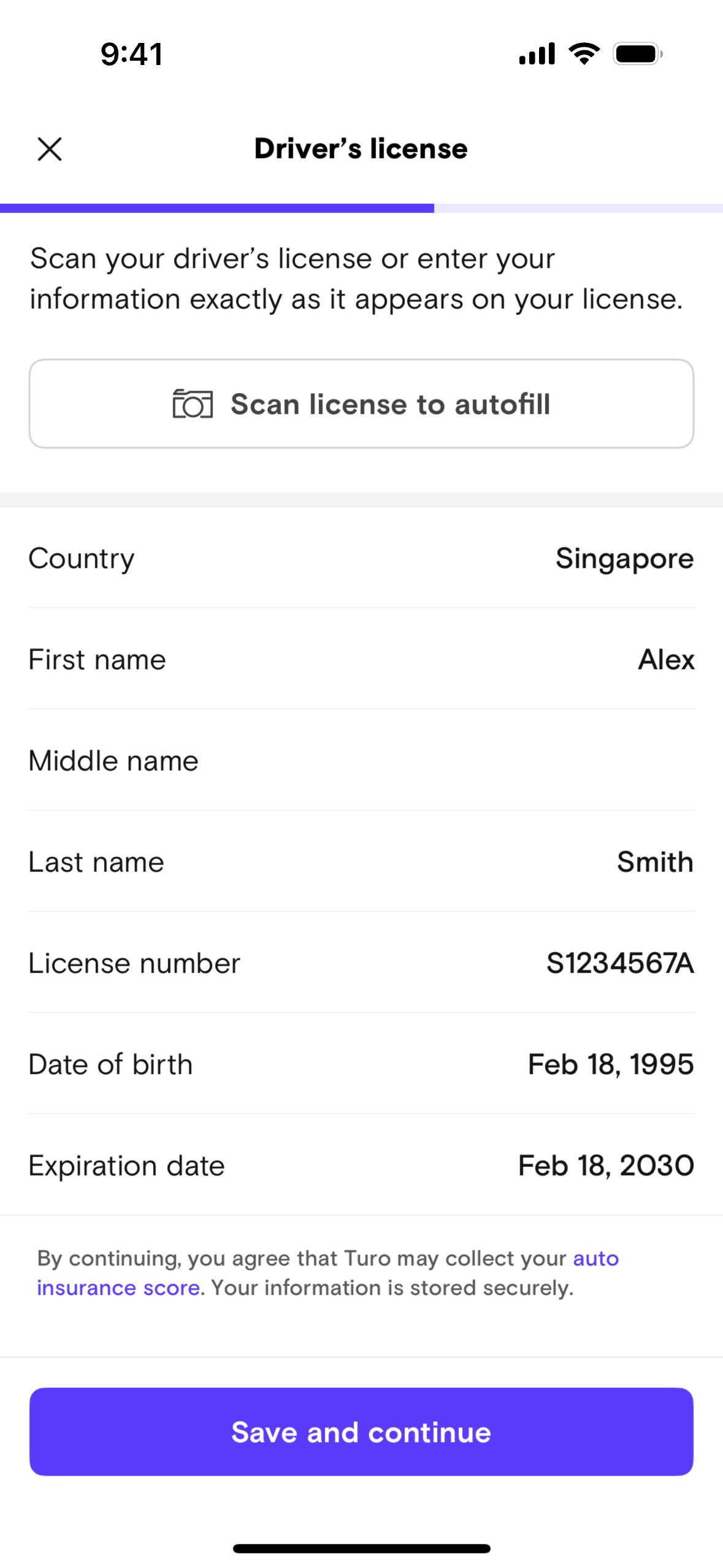Tap the Wi-Fi status icon
Image resolution: width=723 pixels, height=1568 pixels.
584,54
